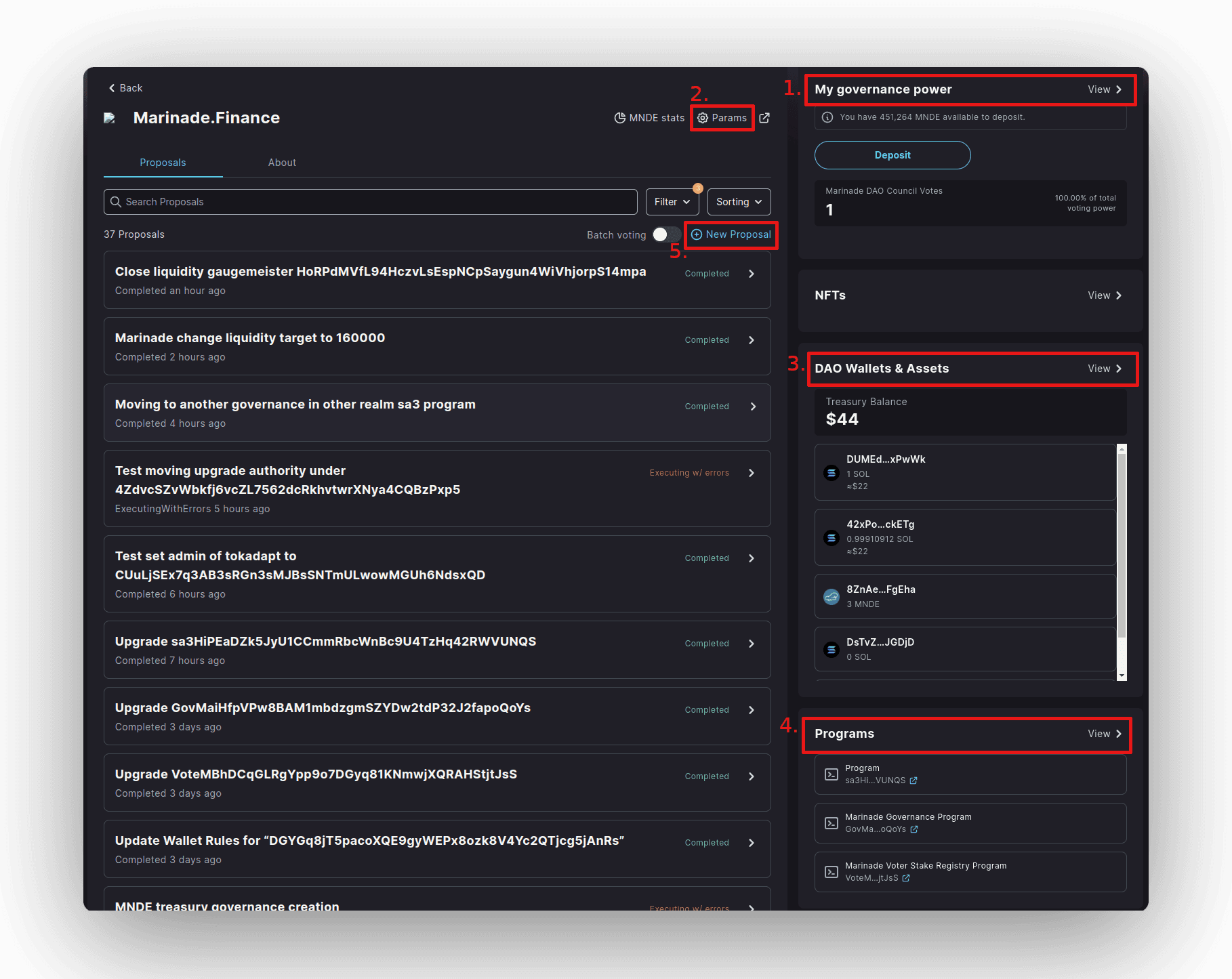This screenshot has height=979, width=1232.
Task: Open the Filter dropdown
Action: tap(672, 202)
